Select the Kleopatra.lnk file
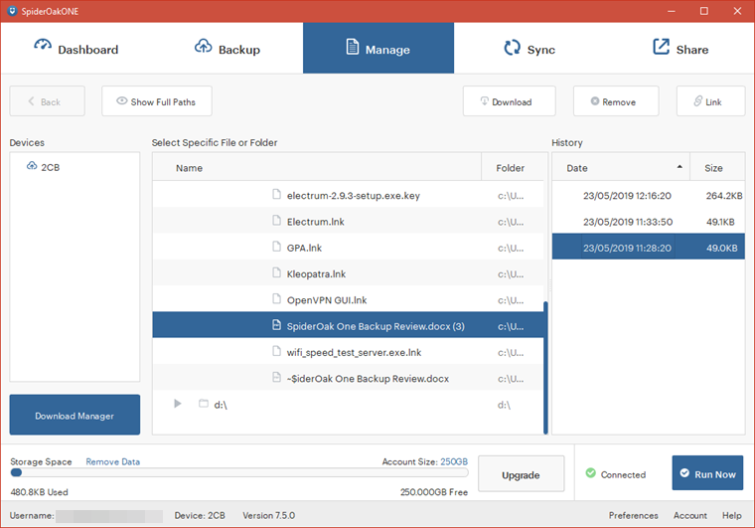755x528 pixels. pyautogui.click(x=348, y=273)
